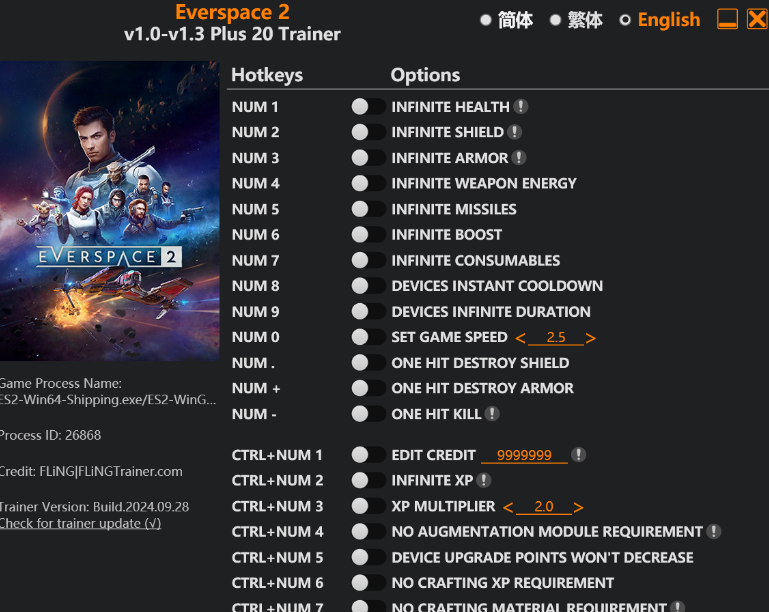The height and width of the screenshot is (612, 769).
Task: Increase XP multiplier with right arrow
Action: click(x=579, y=507)
